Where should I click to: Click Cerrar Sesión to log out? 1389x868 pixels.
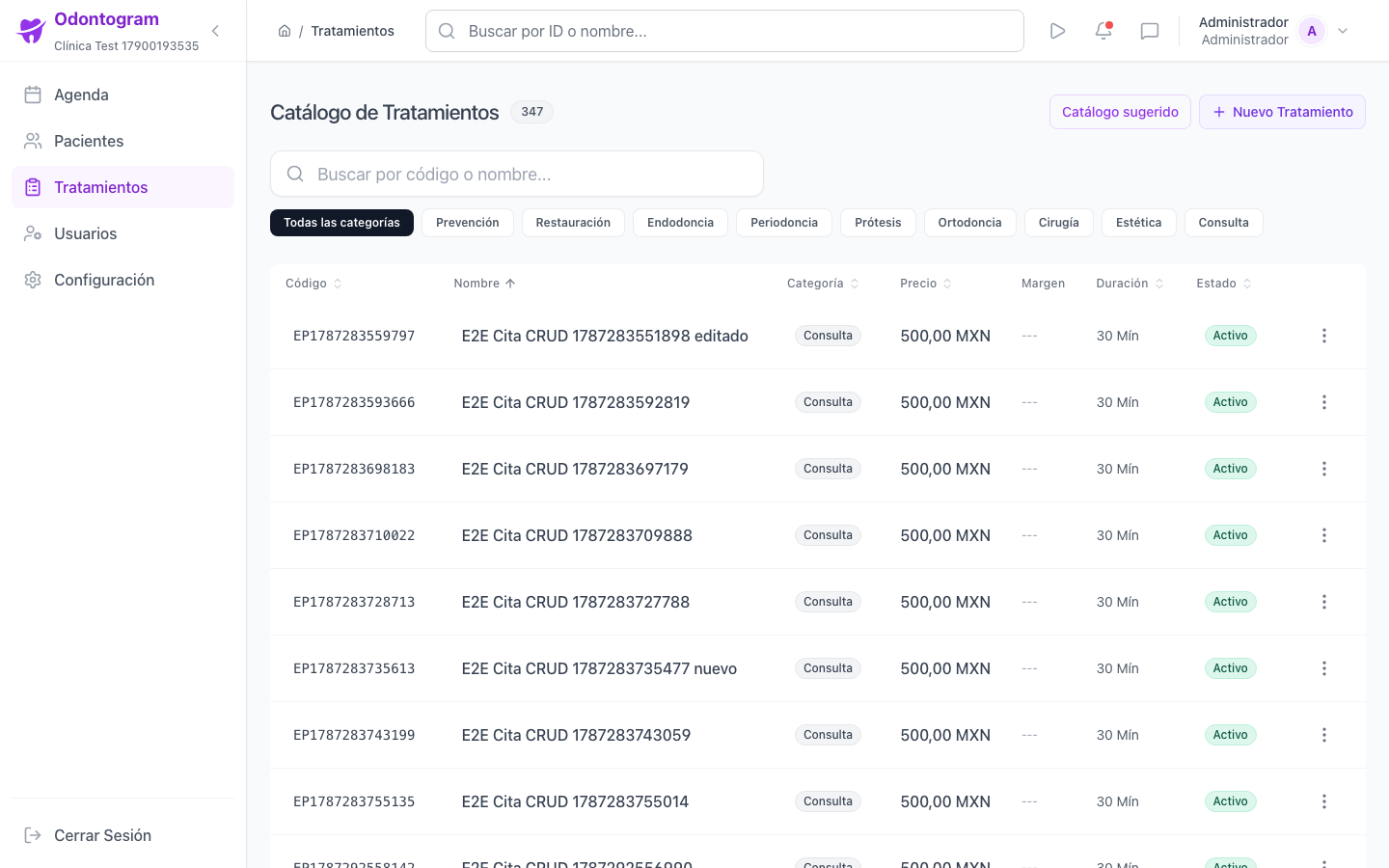[123, 835]
